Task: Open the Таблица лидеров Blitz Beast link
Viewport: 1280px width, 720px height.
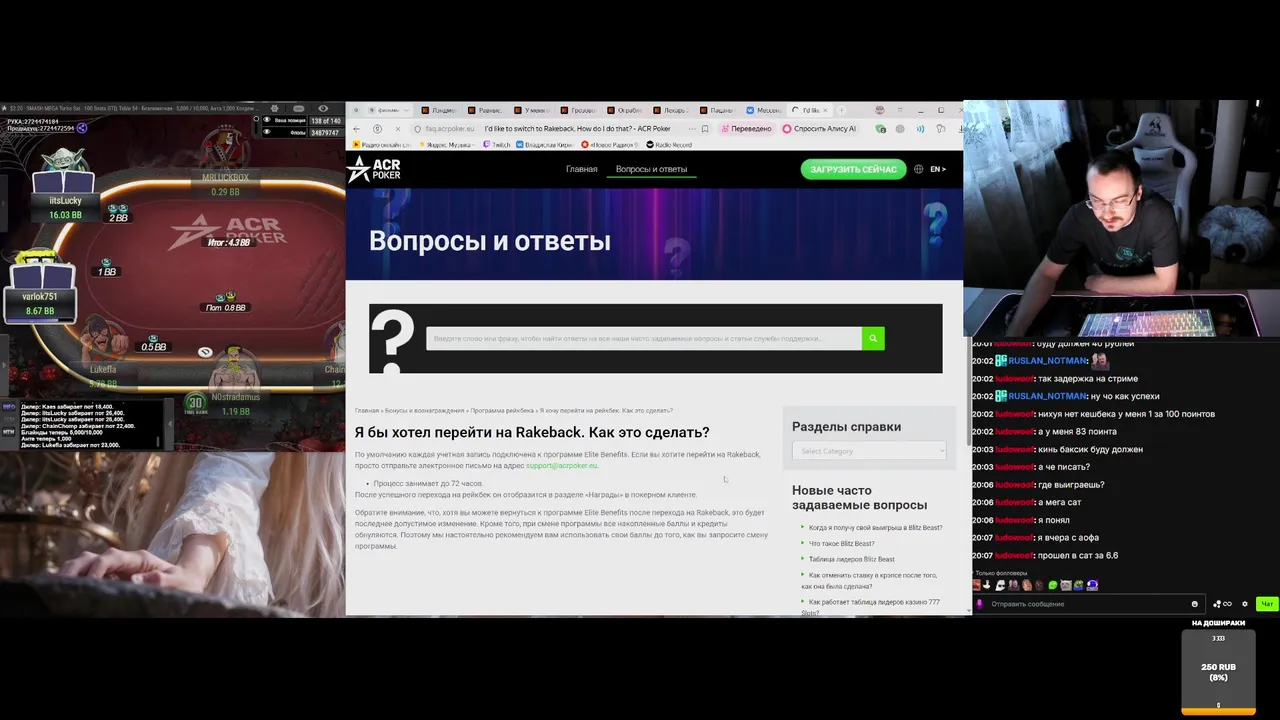Action: click(x=851, y=559)
